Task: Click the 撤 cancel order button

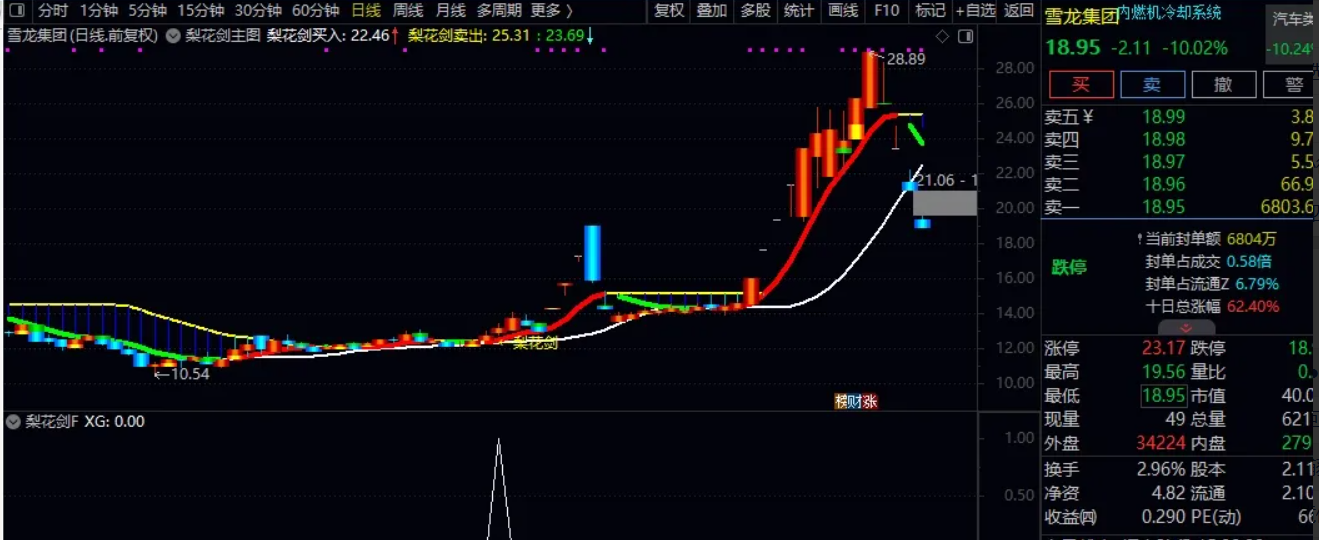Action: [1222, 85]
